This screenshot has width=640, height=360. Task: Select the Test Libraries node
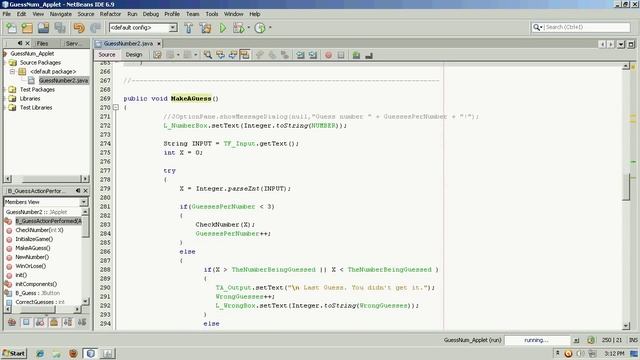(36, 107)
